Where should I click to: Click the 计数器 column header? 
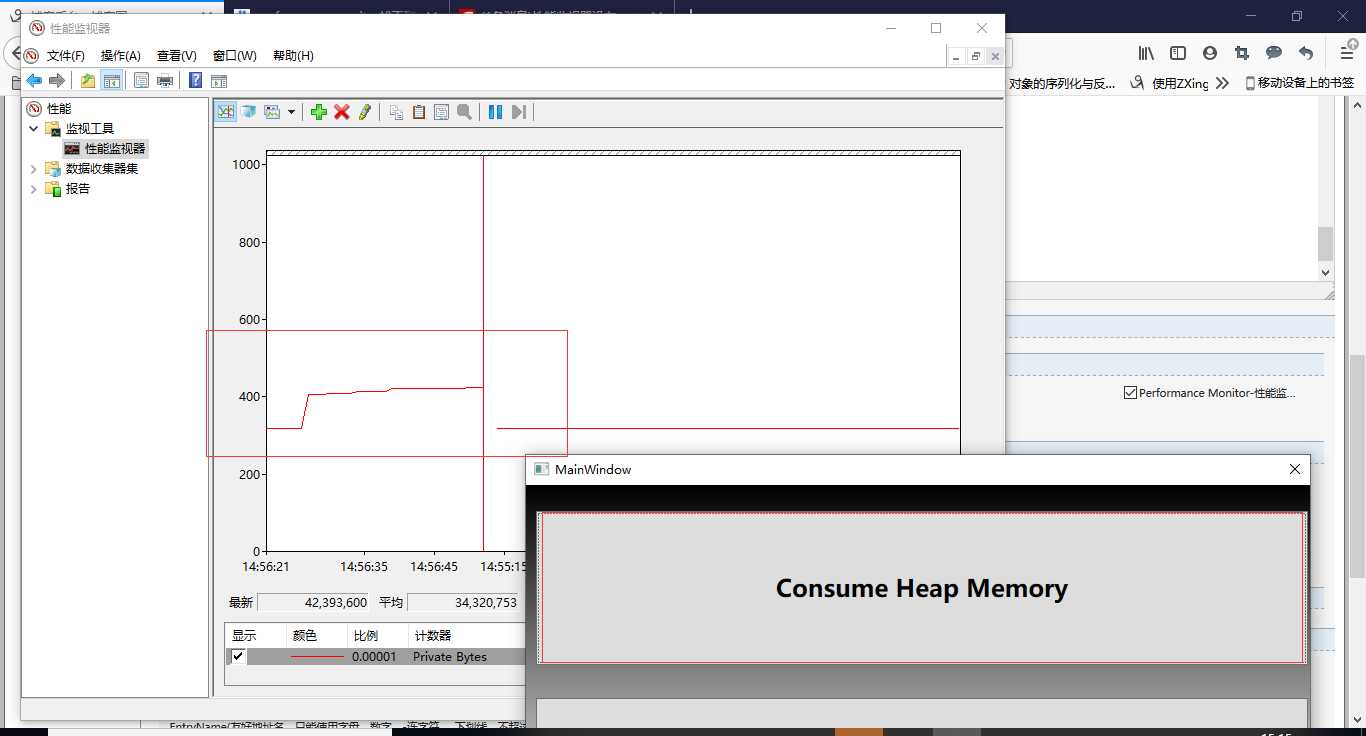pos(433,636)
